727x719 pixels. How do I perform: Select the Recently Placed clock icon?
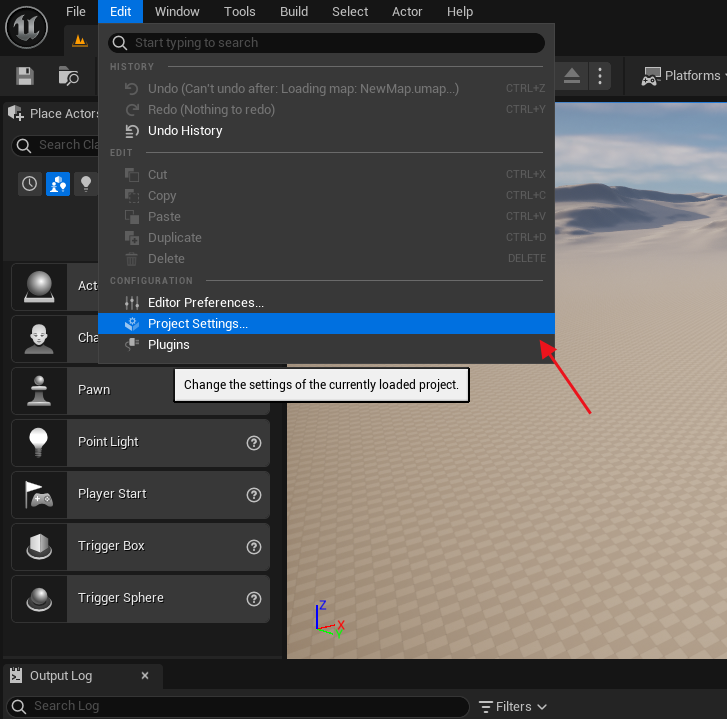point(30,184)
